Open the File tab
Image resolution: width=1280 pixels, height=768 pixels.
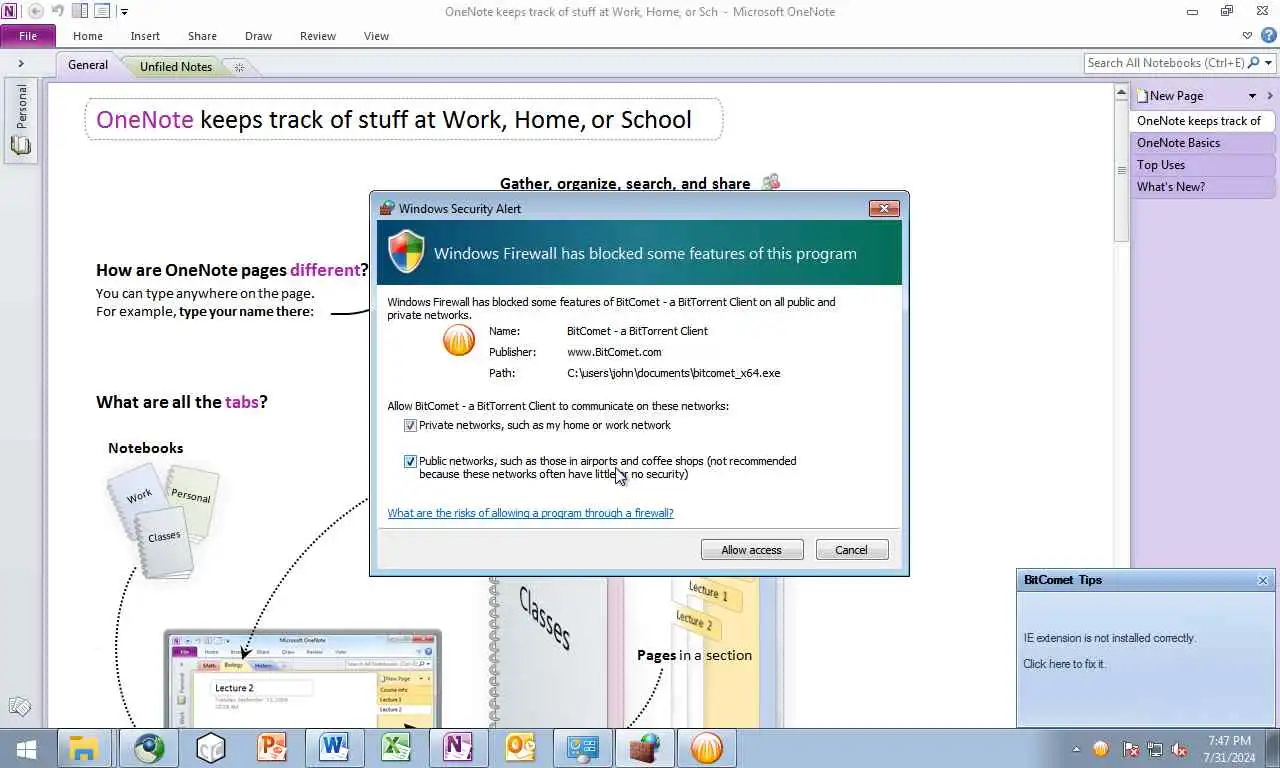[28, 36]
